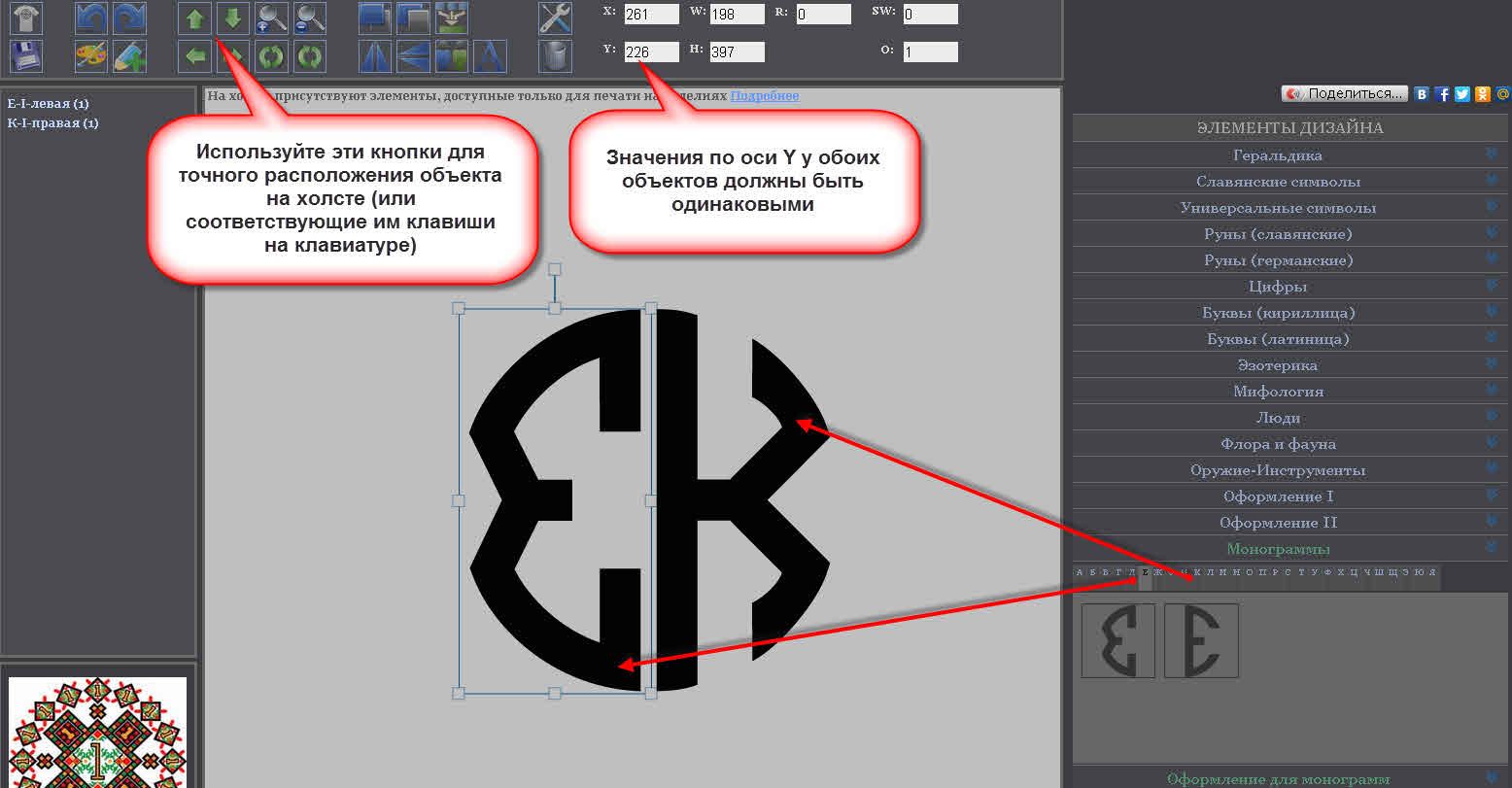Click the zoom in magnifier
The height and width of the screenshot is (788, 1512).
coord(271,18)
